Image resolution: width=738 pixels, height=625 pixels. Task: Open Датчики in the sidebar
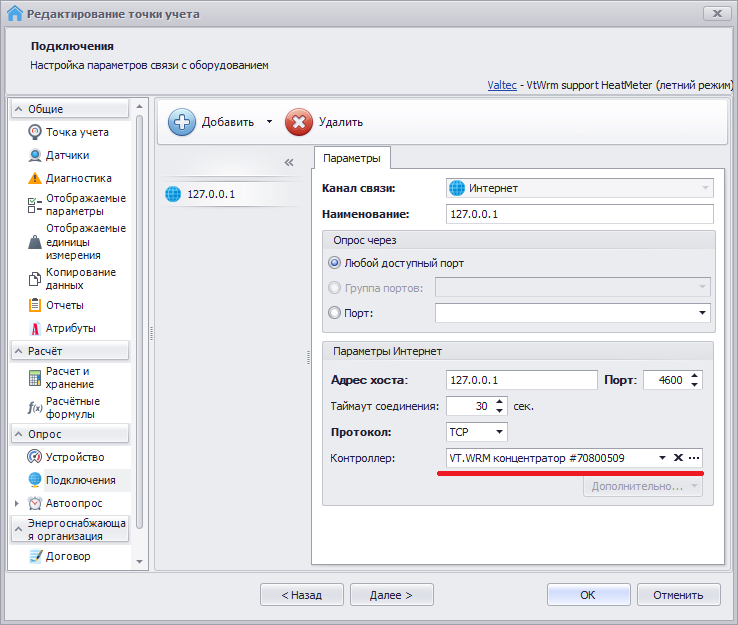pos(67,155)
